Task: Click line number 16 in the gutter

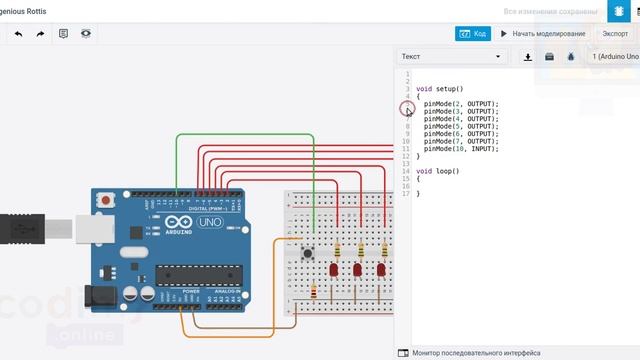Action: click(x=406, y=186)
